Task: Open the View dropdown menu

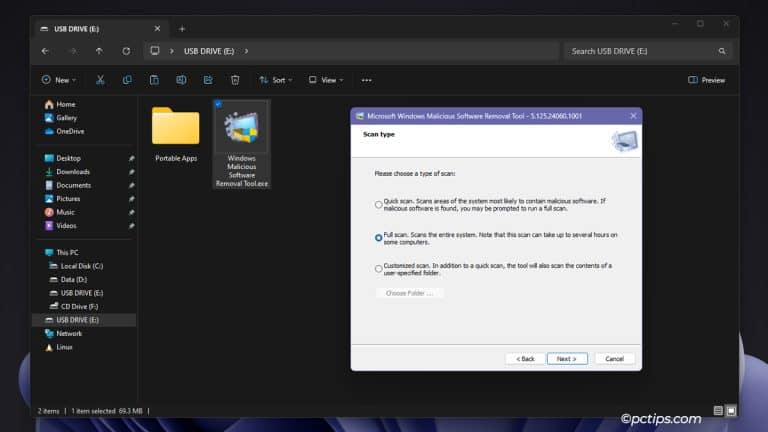Action: pyautogui.click(x=326, y=80)
